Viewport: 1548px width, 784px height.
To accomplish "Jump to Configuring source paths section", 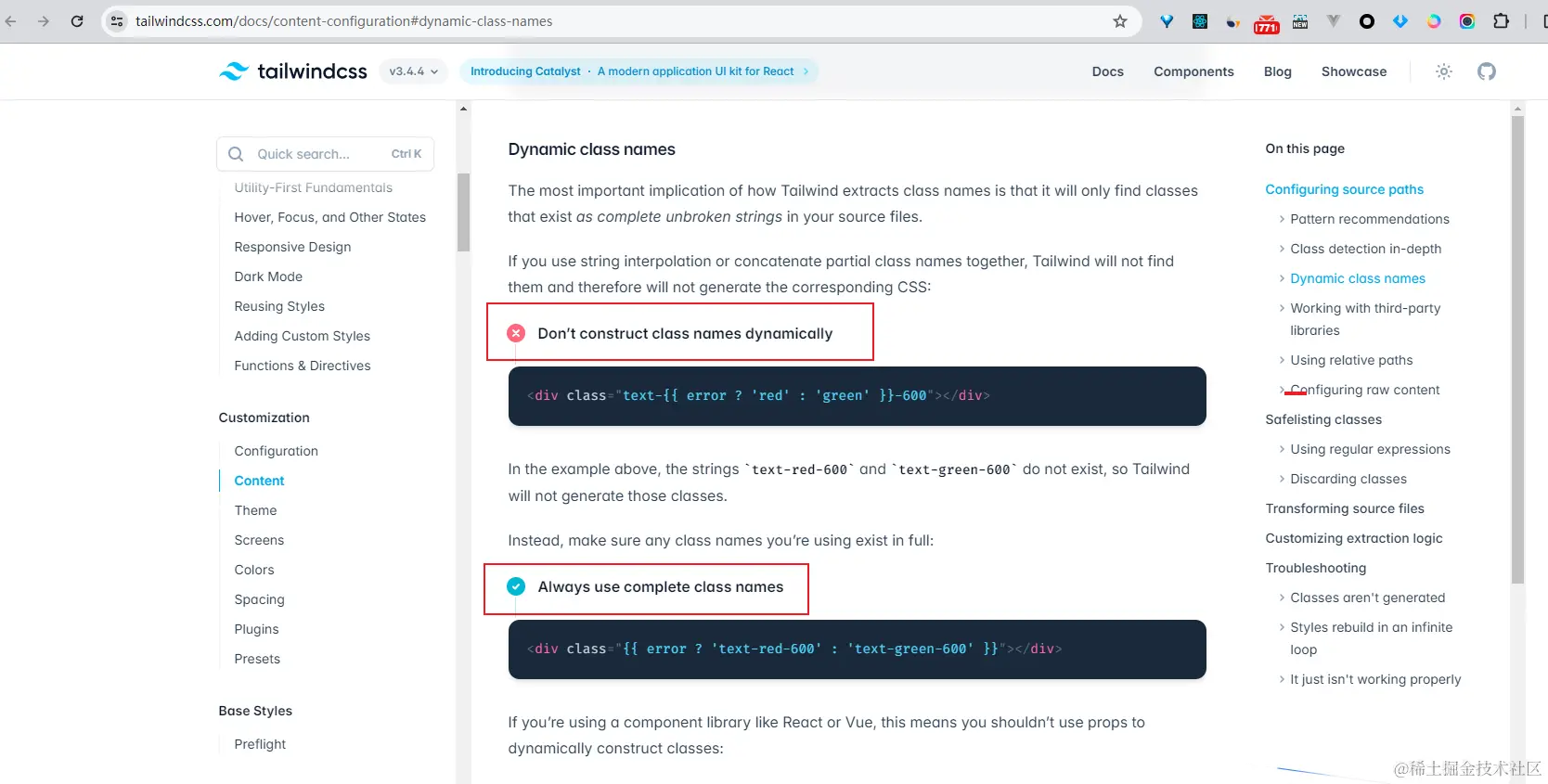I will click(1344, 189).
